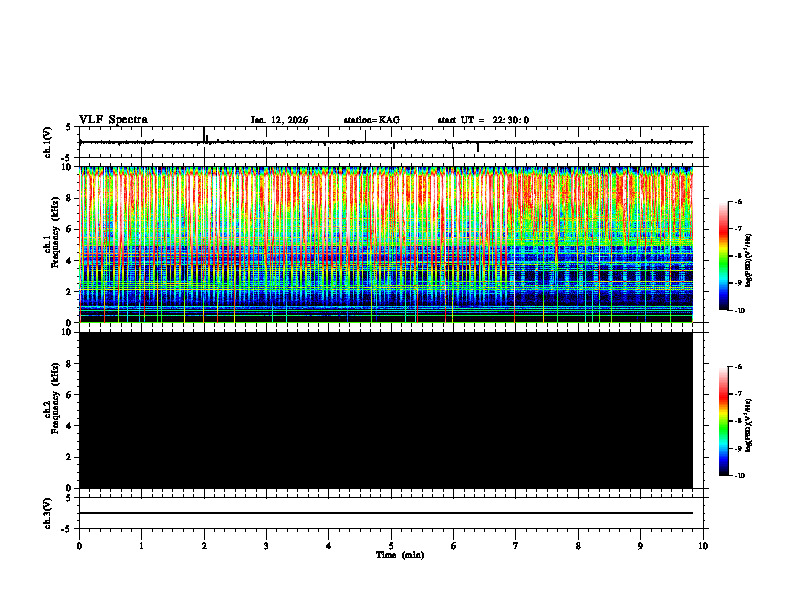This screenshot has width=792, height=612.
Task: Click the ch.2 spectrogram color bar
Action: pyautogui.click(x=723, y=421)
